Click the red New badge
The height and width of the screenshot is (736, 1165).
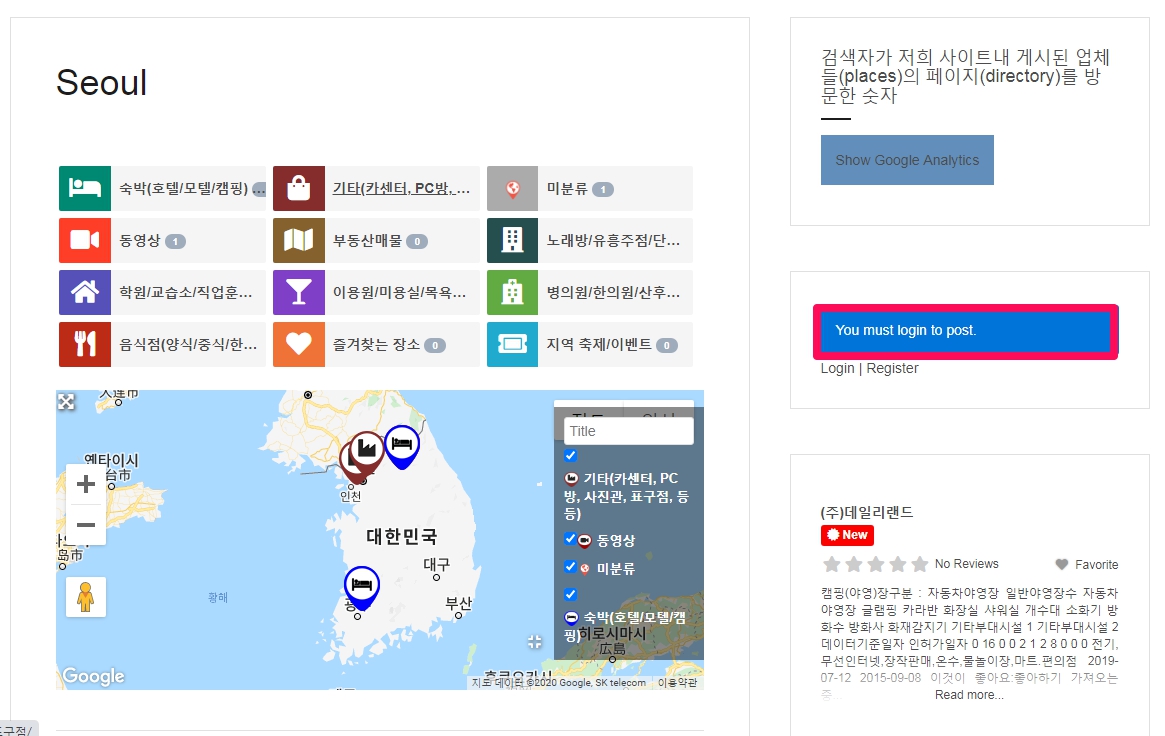(x=847, y=535)
